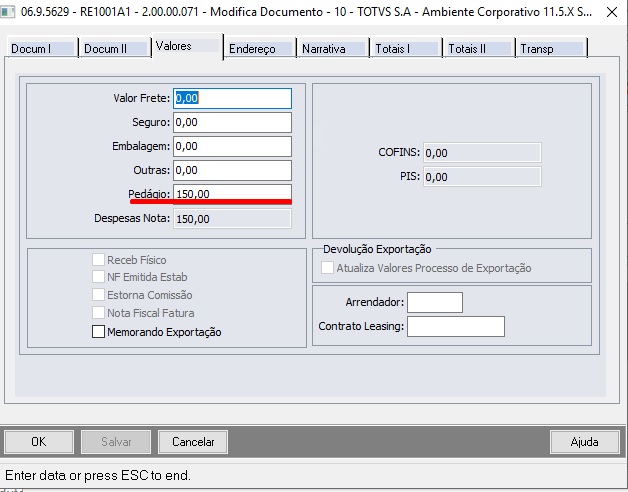The image size is (628, 492).
Task: Click the 'Devolução Exportação' group label
Action: tap(377, 249)
